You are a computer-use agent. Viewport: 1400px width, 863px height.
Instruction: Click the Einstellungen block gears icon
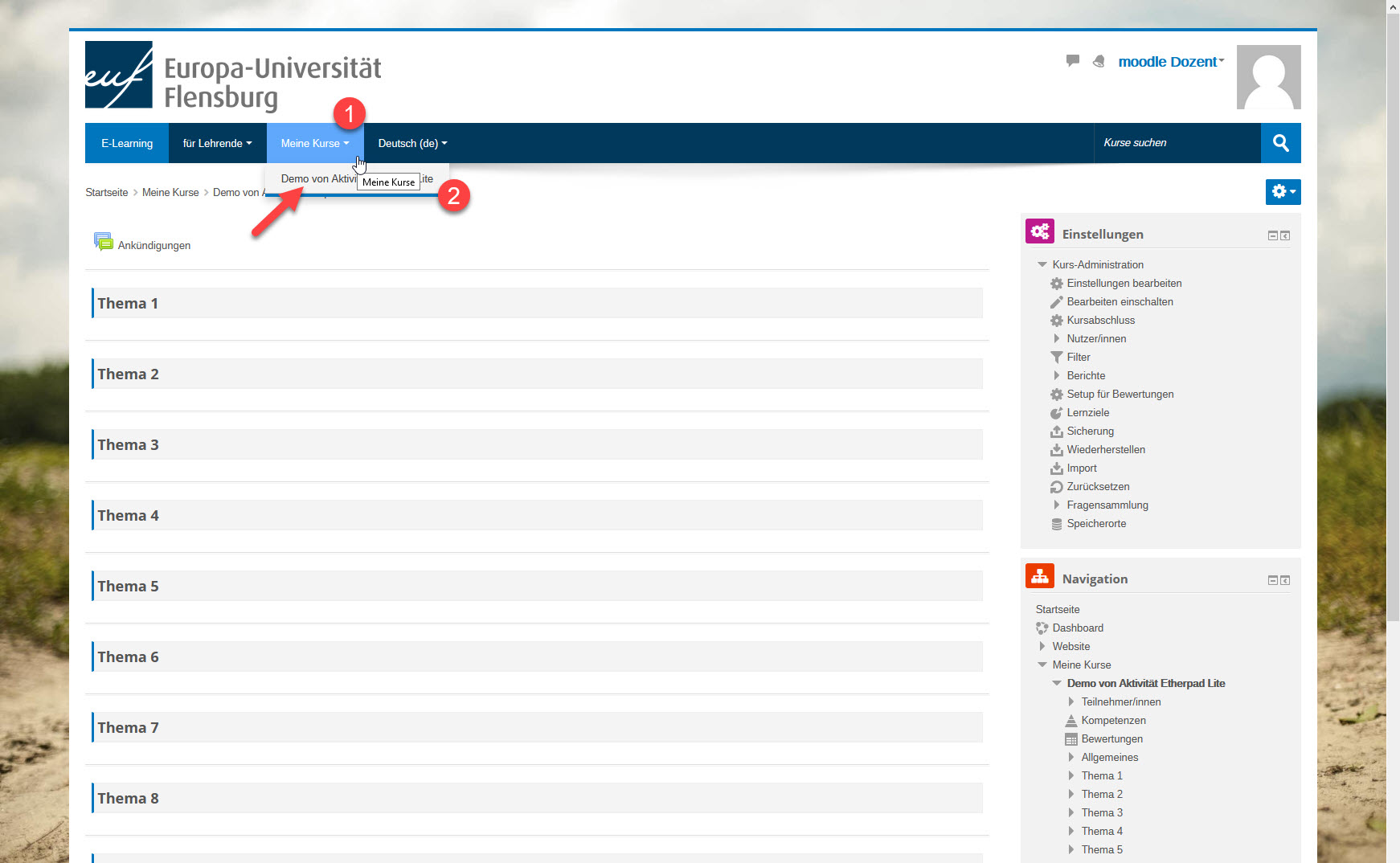pyautogui.click(x=1039, y=231)
